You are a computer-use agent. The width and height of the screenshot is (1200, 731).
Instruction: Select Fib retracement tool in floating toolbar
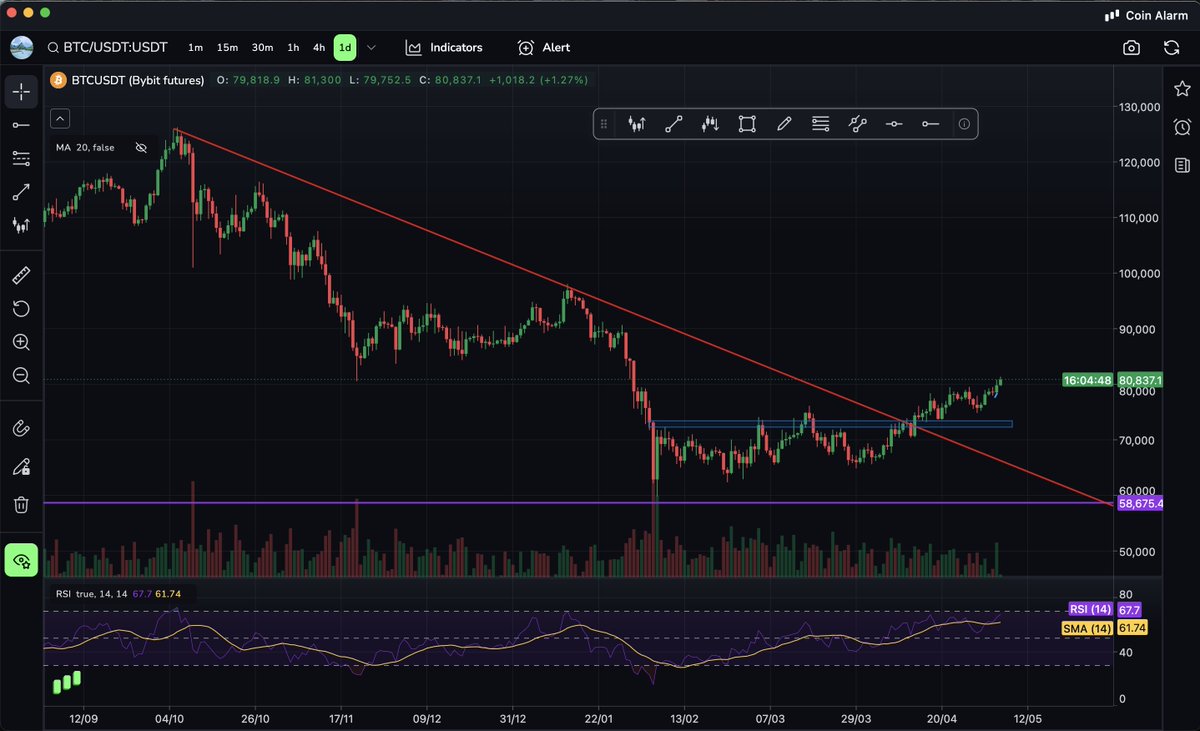(x=820, y=124)
